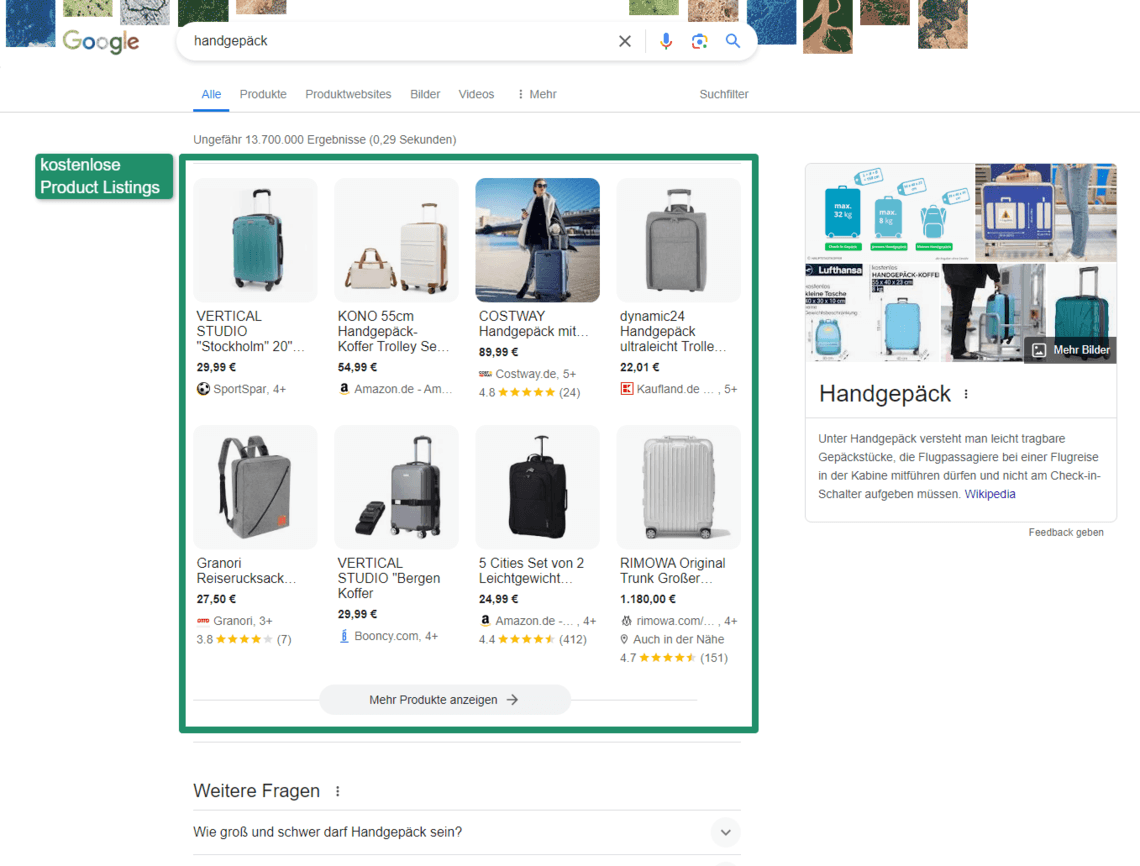Image resolution: width=1140 pixels, height=866 pixels.
Task: Click the Ungefähr 13.700.000 Ergebnisse result count
Action: pyautogui.click(x=324, y=140)
